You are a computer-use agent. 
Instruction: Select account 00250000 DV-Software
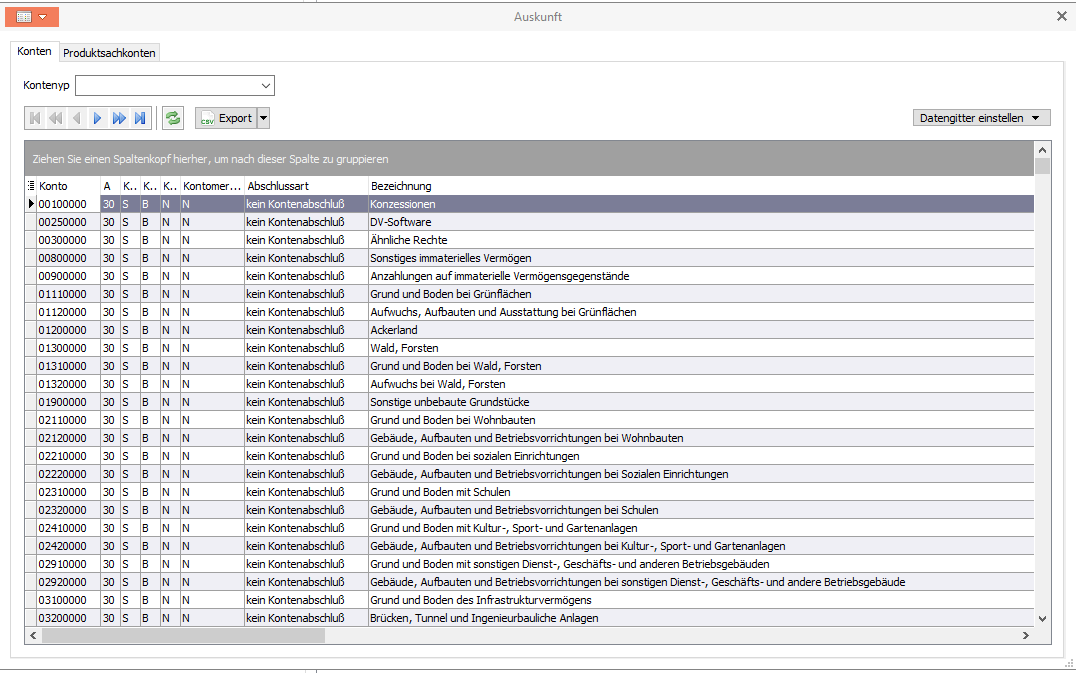529,222
